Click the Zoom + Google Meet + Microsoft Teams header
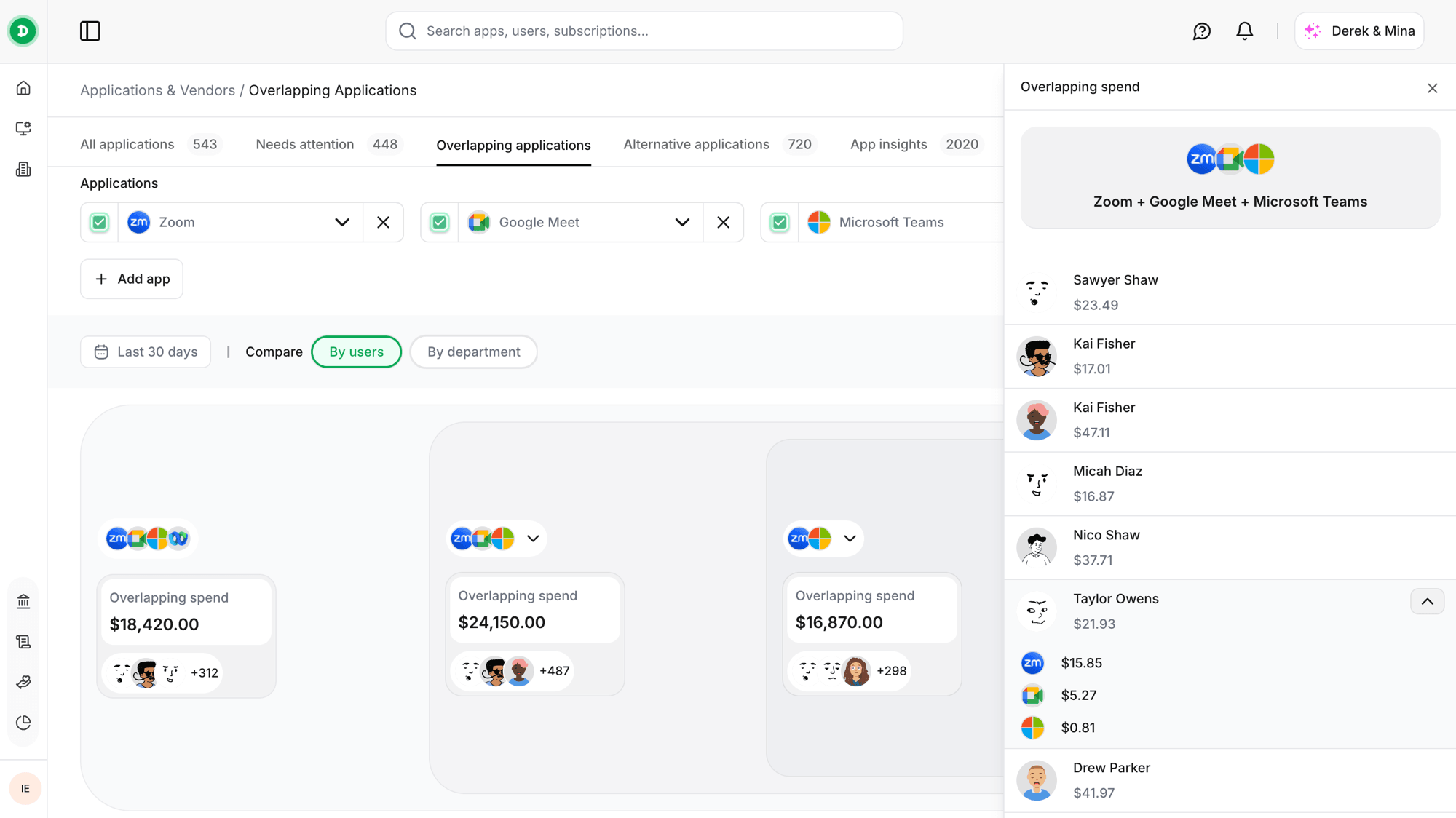This screenshot has height=818, width=1456. pyautogui.click(x=1230, y=178)
